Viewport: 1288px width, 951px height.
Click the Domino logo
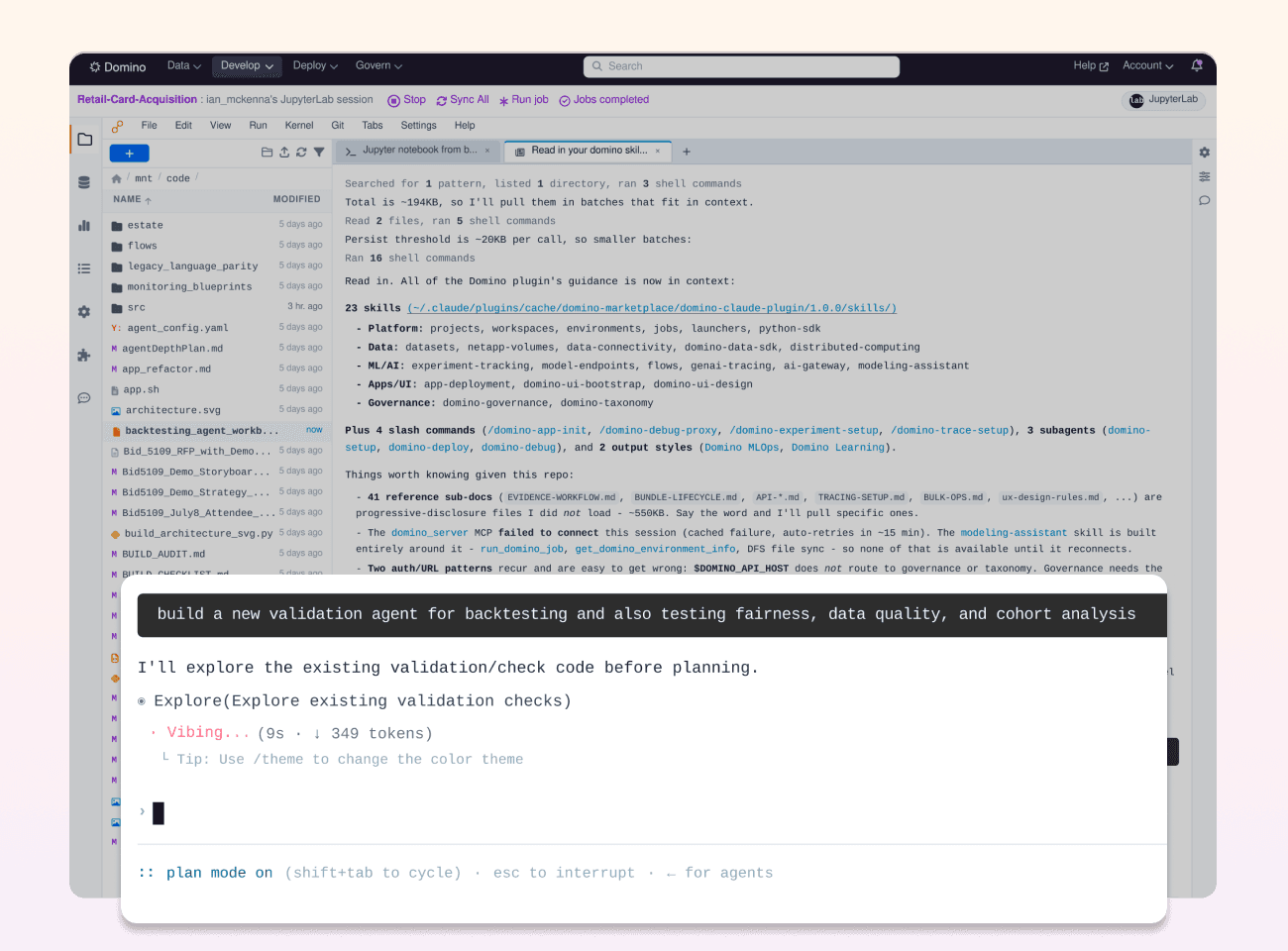117,66
